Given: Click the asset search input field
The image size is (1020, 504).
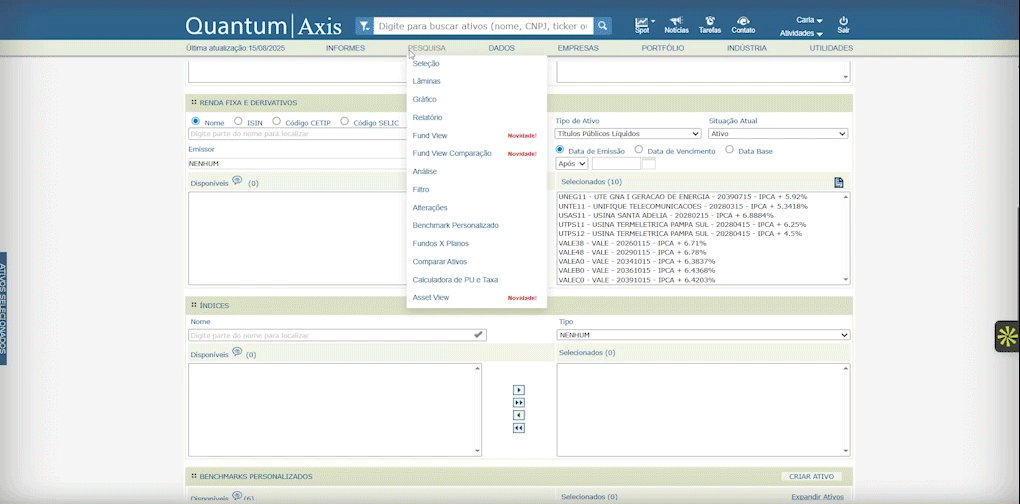Looking at the screenshot, I should (x=483, y=26).
